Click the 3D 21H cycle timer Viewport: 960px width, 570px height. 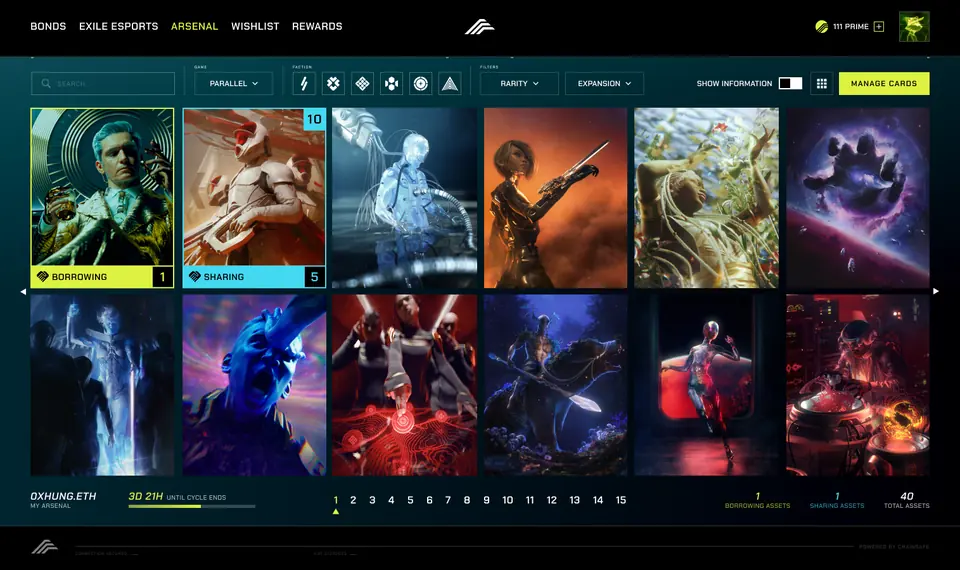pyautogui.click(x=146, y=496)
